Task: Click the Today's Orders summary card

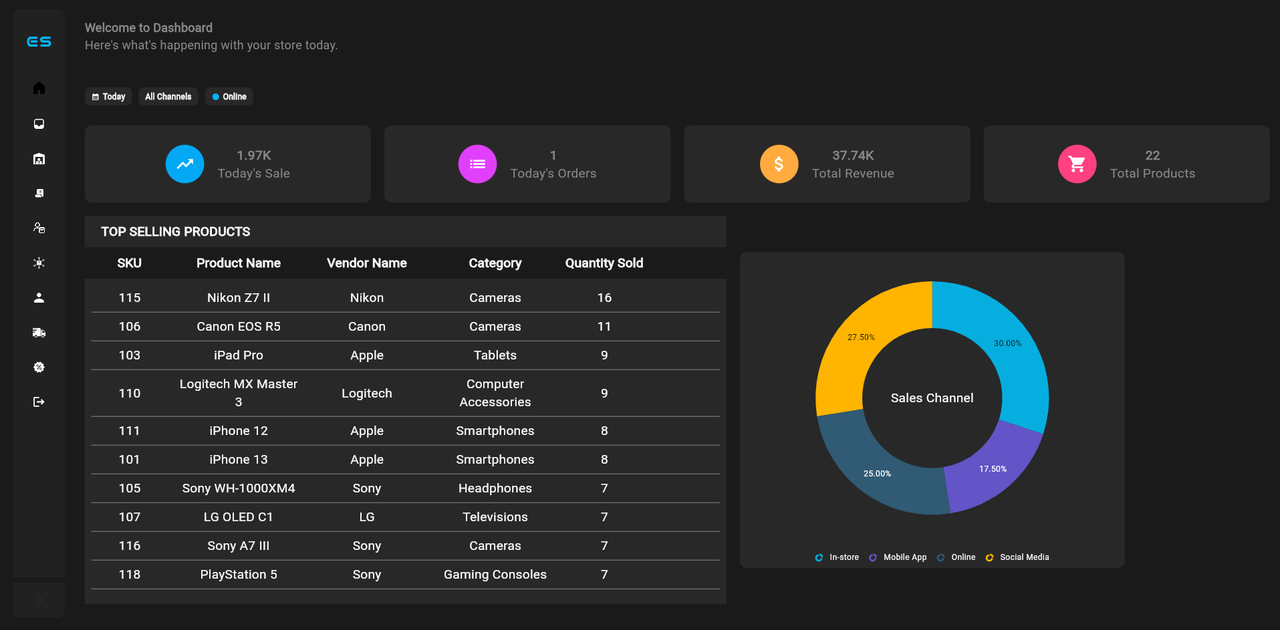Action: (x=527, y=163)
